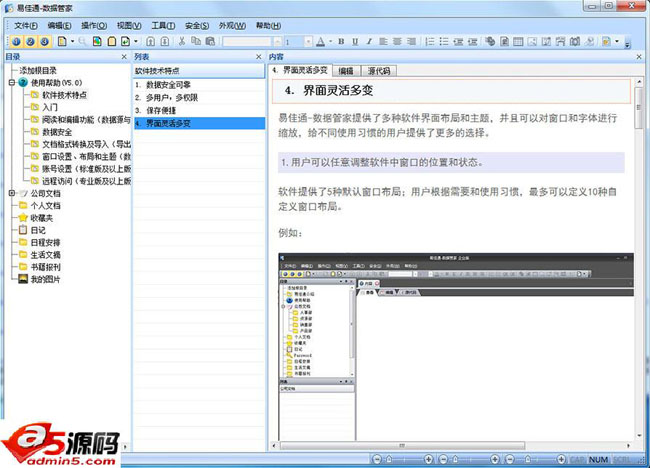
Task: Click the insert hyperlink chain icon
Action: click(x=490, y=41)
